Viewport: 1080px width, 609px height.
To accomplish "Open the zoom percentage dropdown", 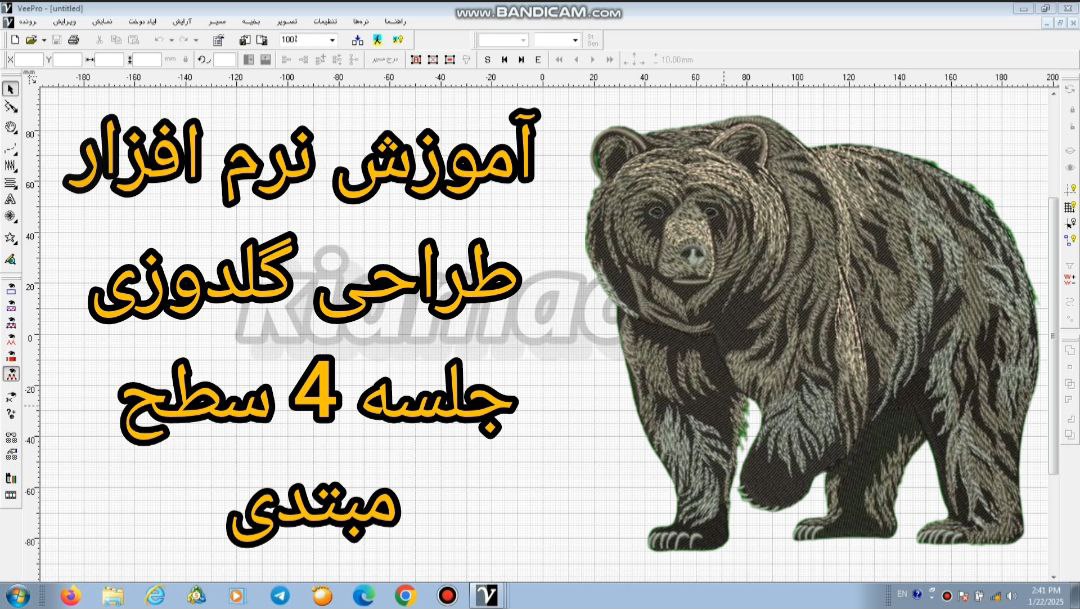I will (332, 40).
